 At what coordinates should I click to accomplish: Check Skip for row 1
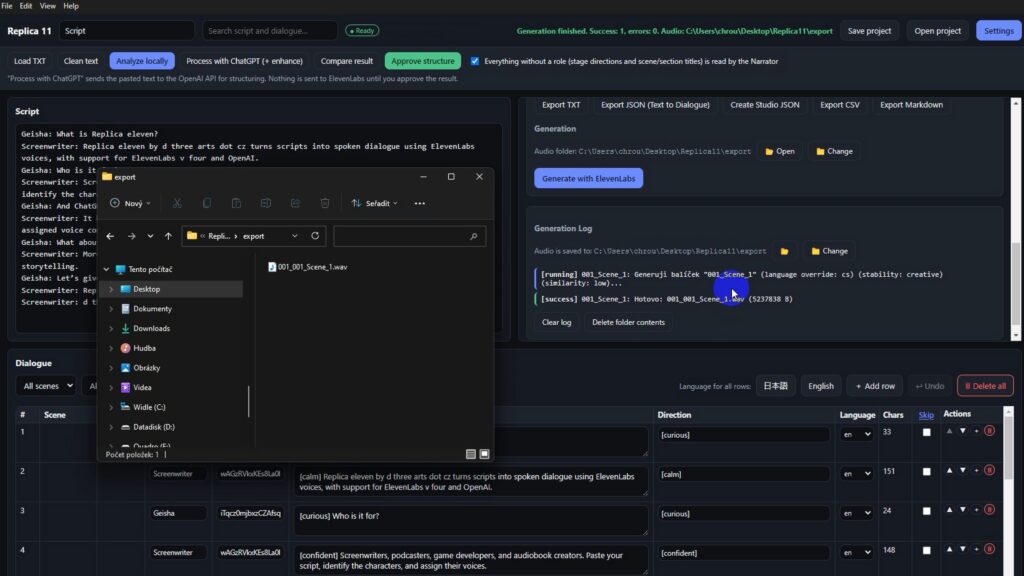pos(926,432)
